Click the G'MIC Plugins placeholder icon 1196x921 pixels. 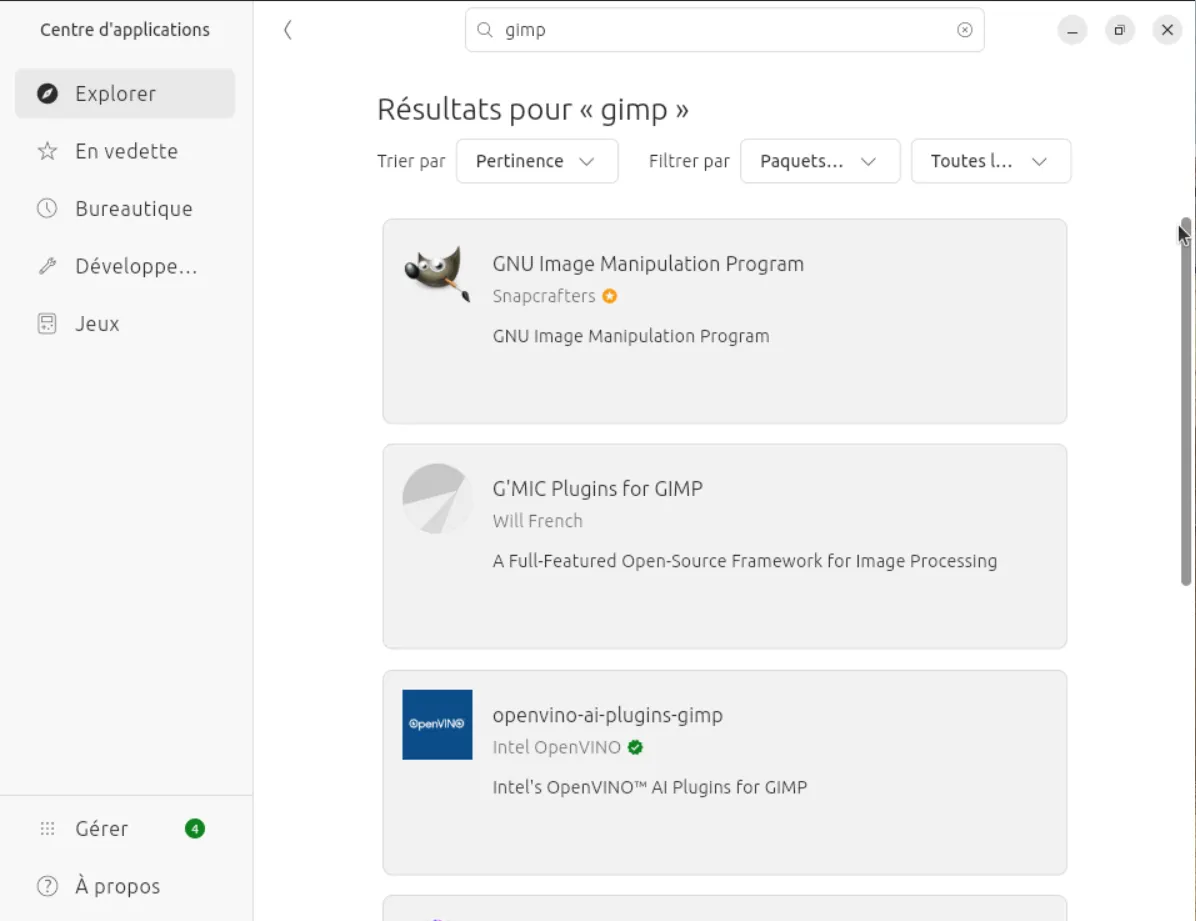pyautogui.click(x=437, y=498)
